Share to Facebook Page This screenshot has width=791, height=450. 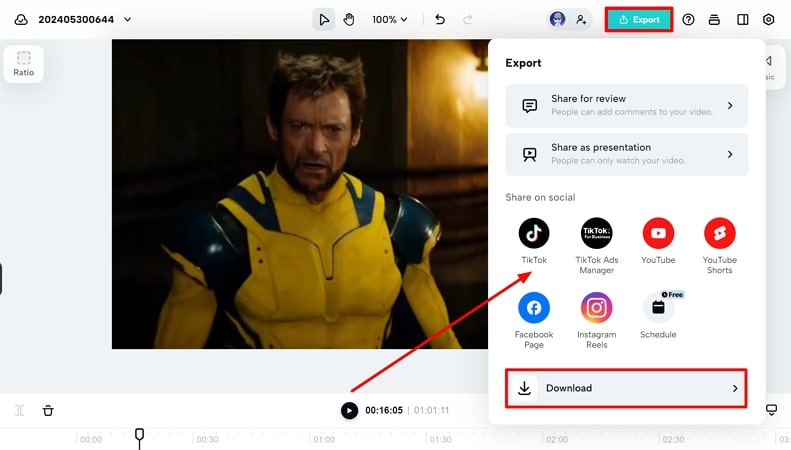[534, 308]
